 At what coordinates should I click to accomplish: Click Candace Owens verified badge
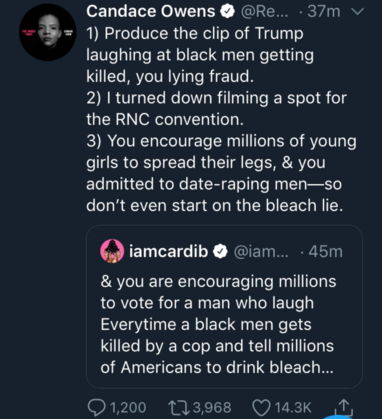pyautogui.click(x=227, y=12)
